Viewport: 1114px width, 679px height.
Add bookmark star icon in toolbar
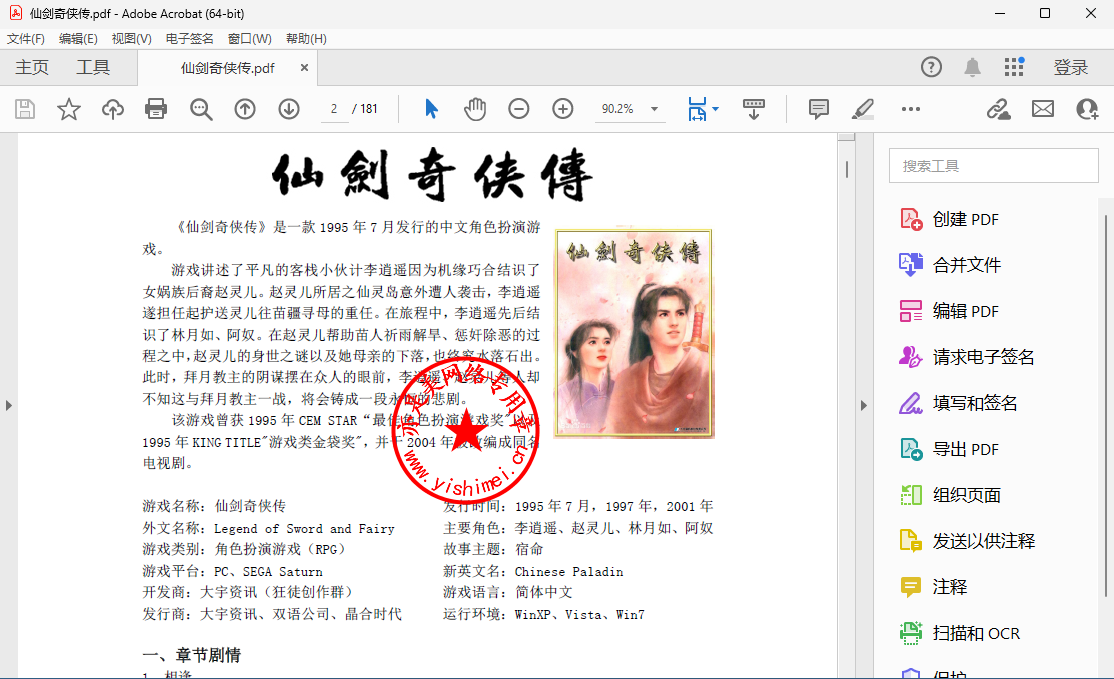[69, 109]
